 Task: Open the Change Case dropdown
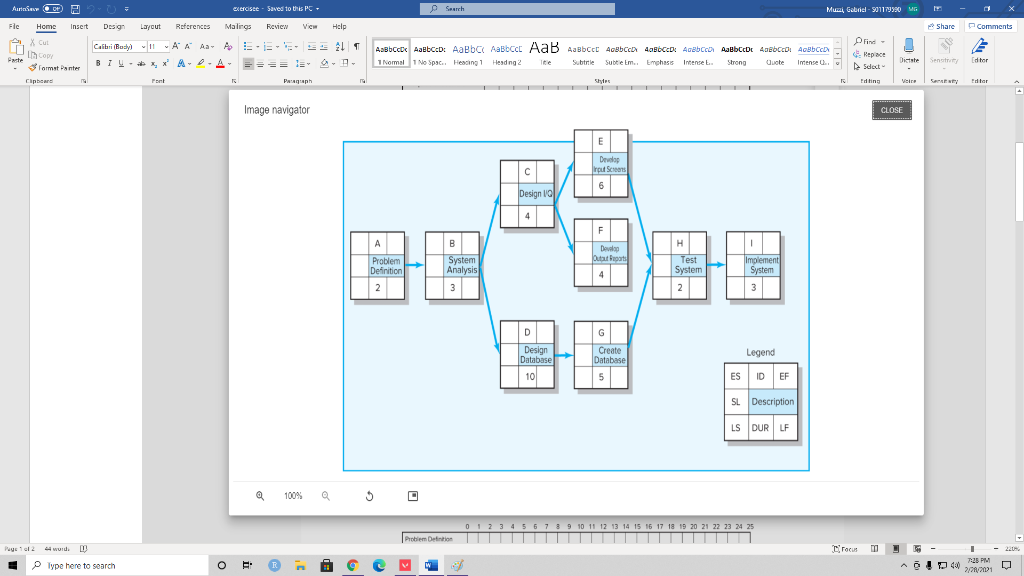(206, 46)
